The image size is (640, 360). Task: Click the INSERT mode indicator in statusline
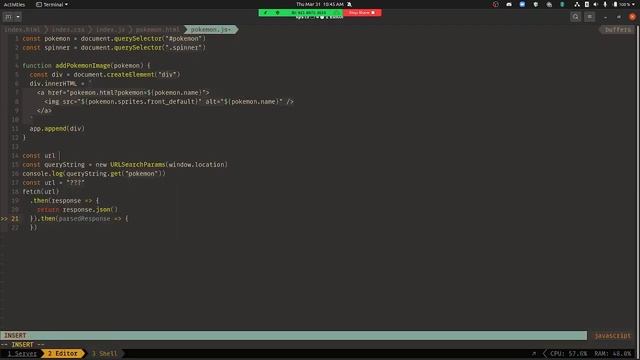15,336
